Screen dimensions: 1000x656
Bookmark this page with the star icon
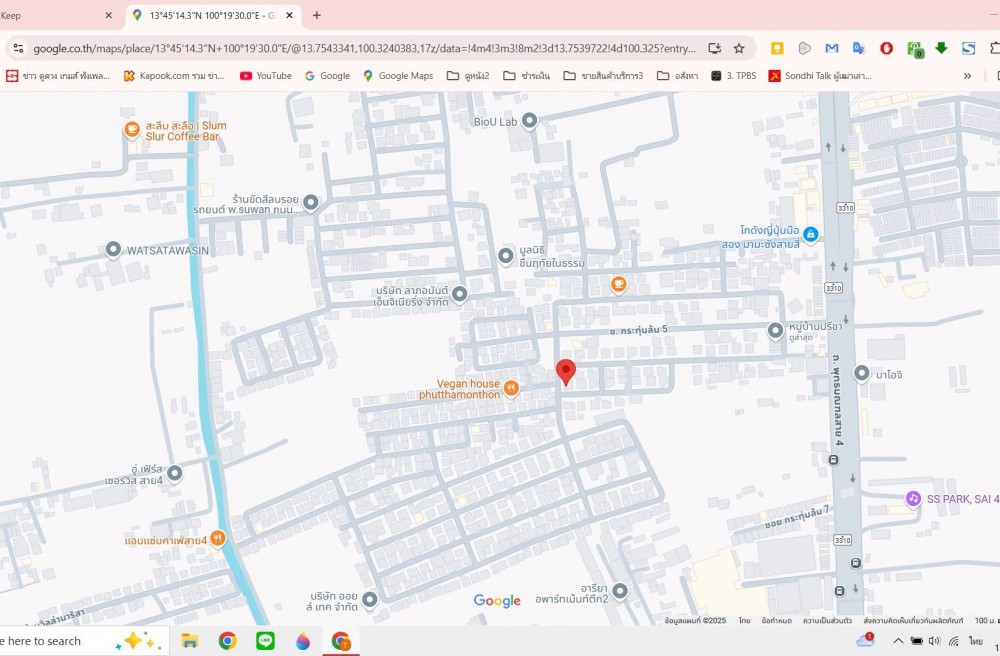pos(739,48)
